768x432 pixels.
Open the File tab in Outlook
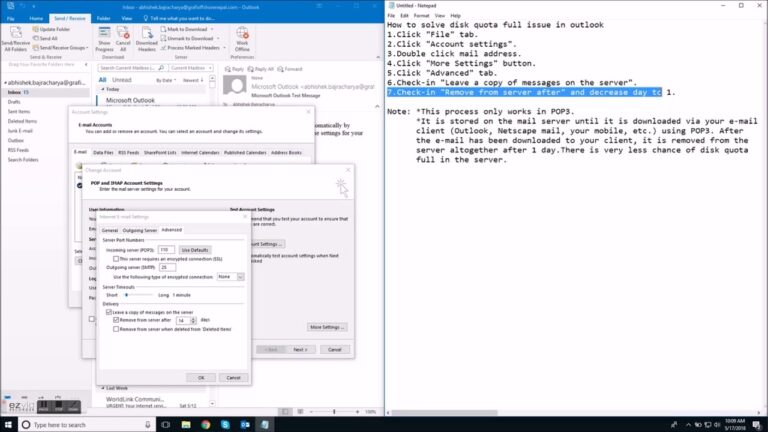[10, 18]
